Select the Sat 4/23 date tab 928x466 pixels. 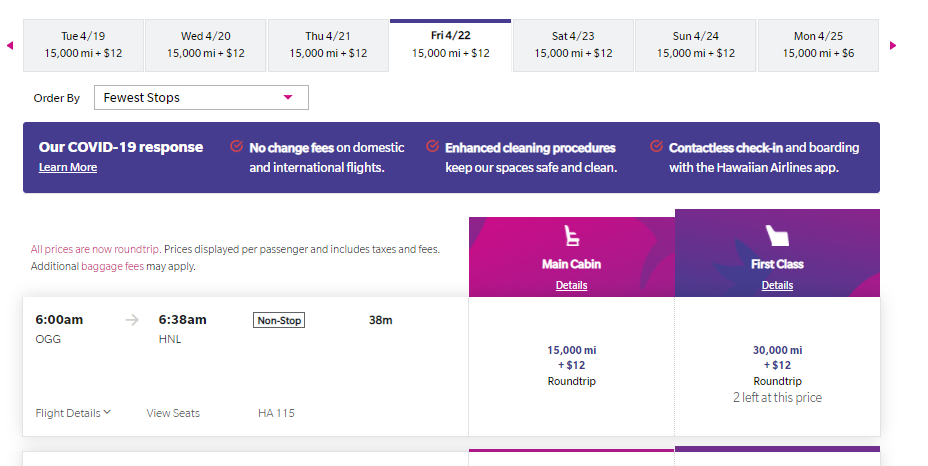click(573, 45)
